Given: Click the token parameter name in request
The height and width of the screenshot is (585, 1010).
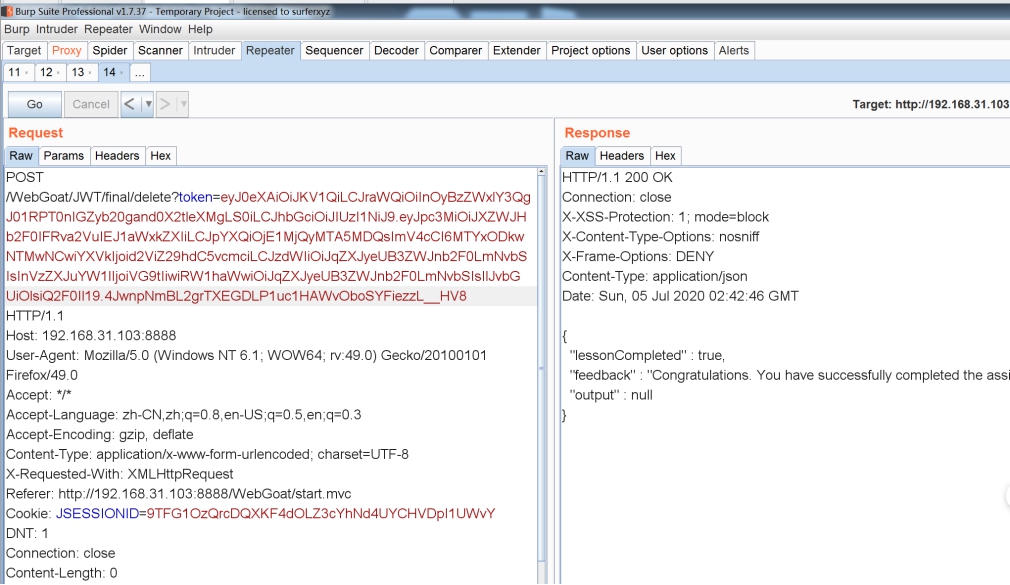Looking at the screenshot, I should (195, 197).
